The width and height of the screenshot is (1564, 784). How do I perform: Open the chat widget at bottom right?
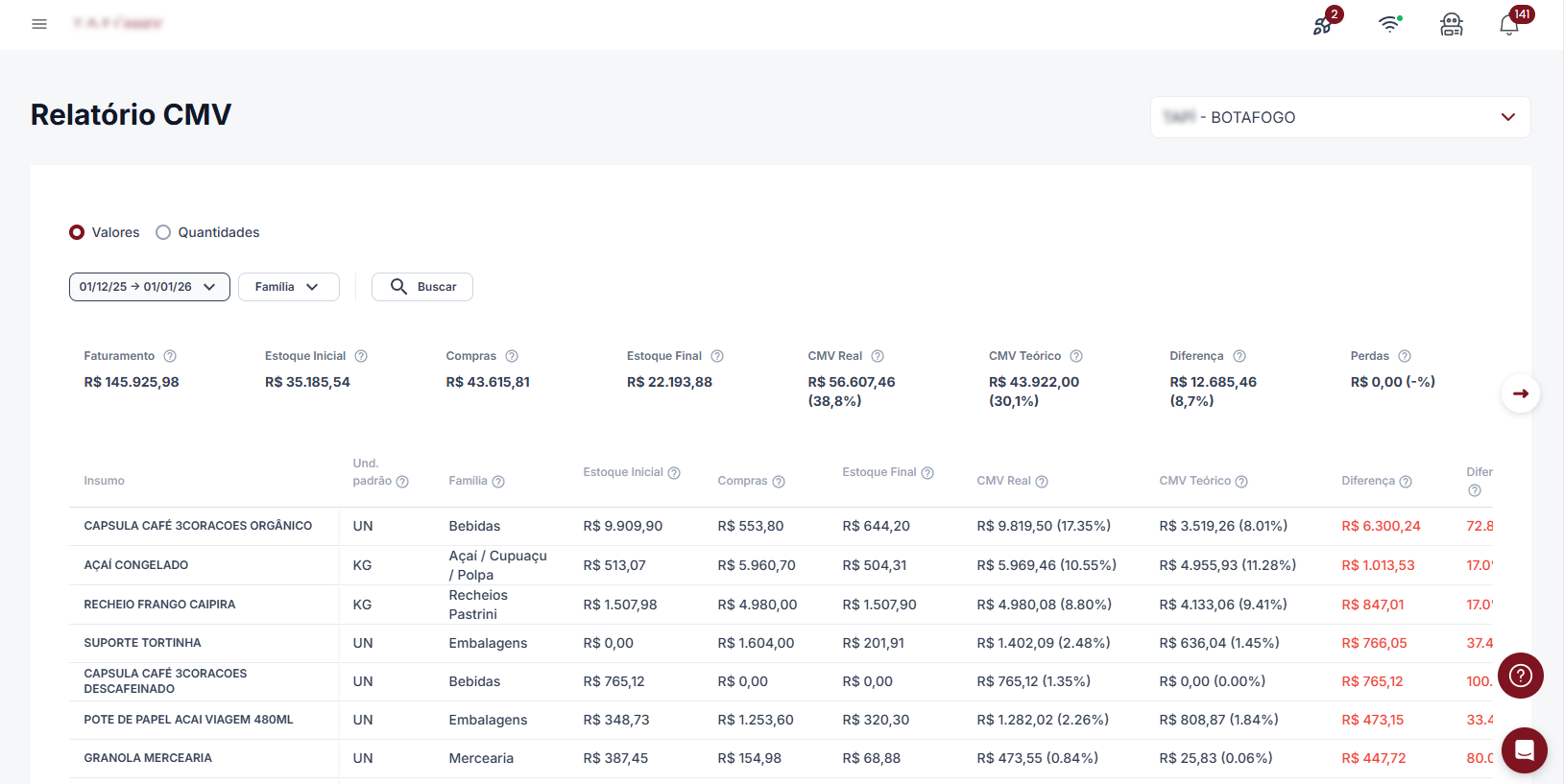pyautogui.click(x=1524, y=750)
